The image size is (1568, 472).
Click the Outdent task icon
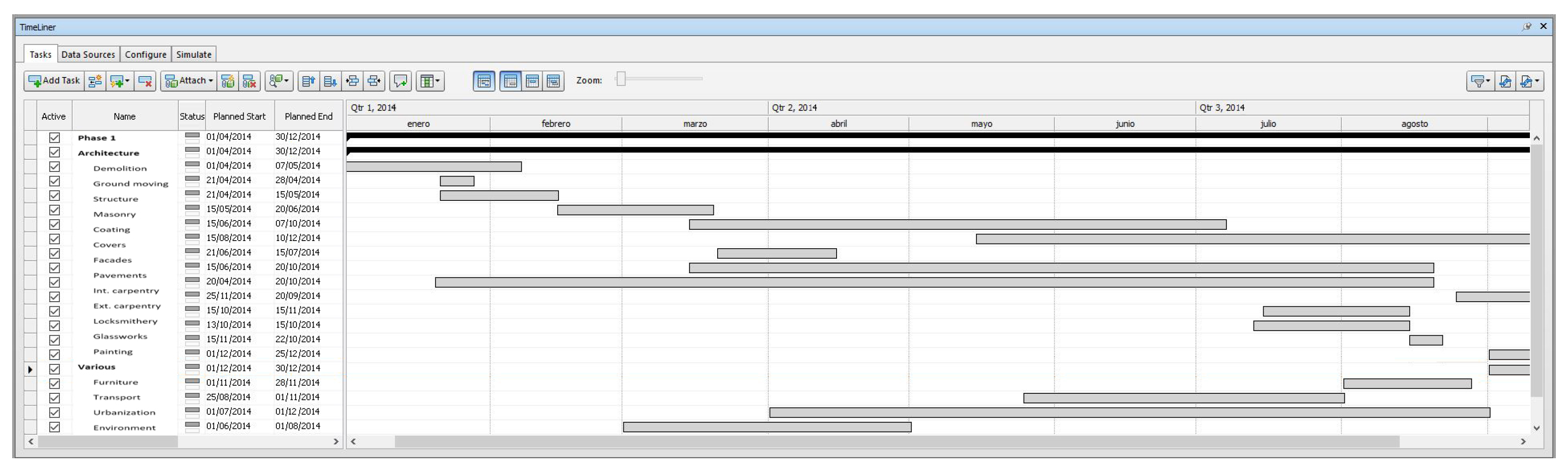374,81
